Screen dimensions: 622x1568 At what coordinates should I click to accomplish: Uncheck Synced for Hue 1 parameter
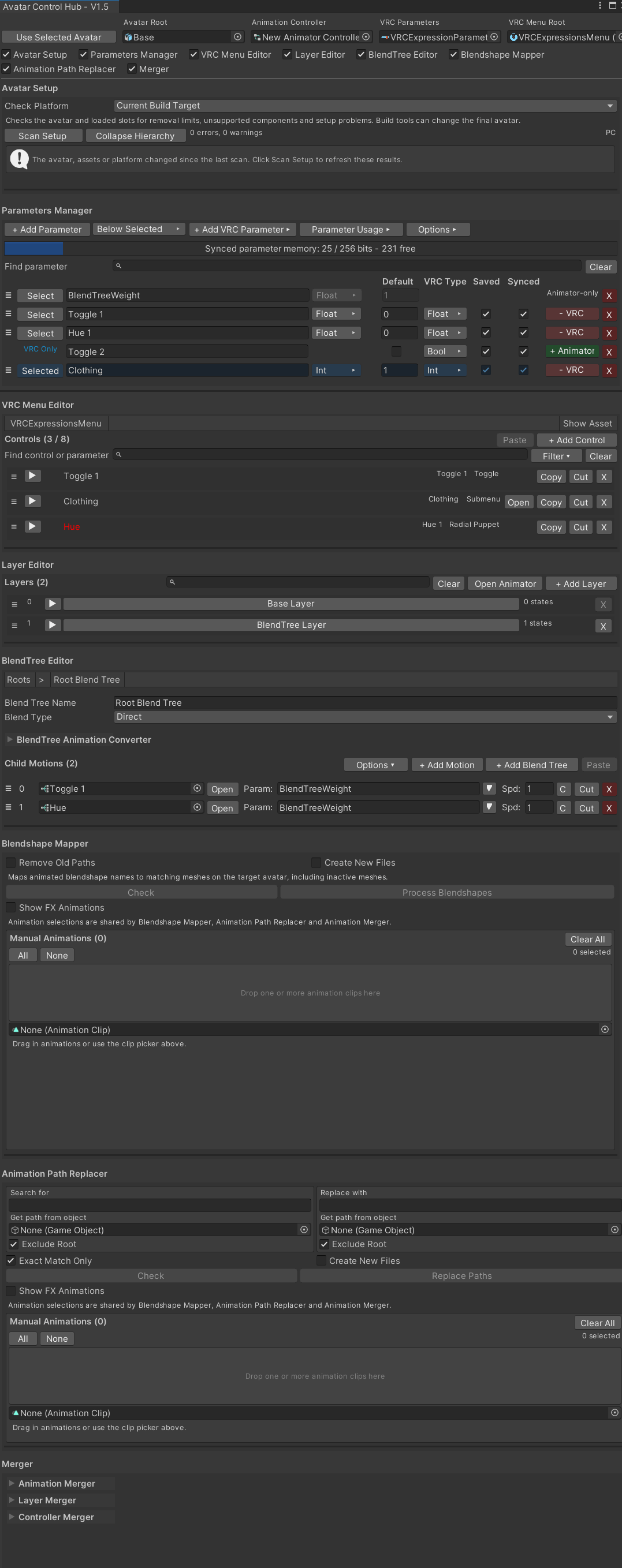(x=523, y=333)
